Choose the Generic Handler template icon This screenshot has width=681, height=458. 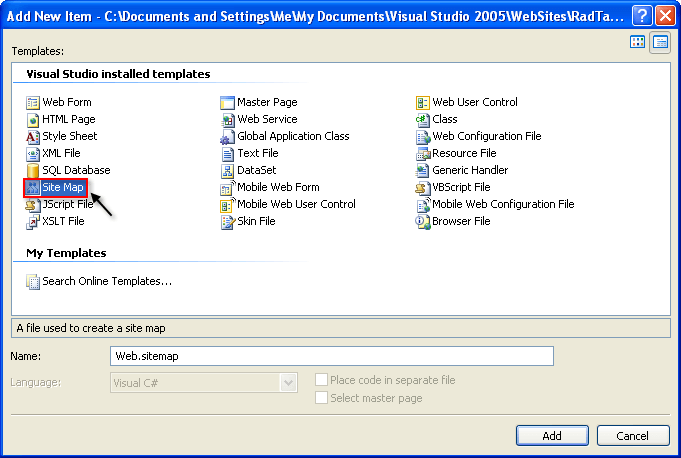pyautogui.click(x=423, y=170)
